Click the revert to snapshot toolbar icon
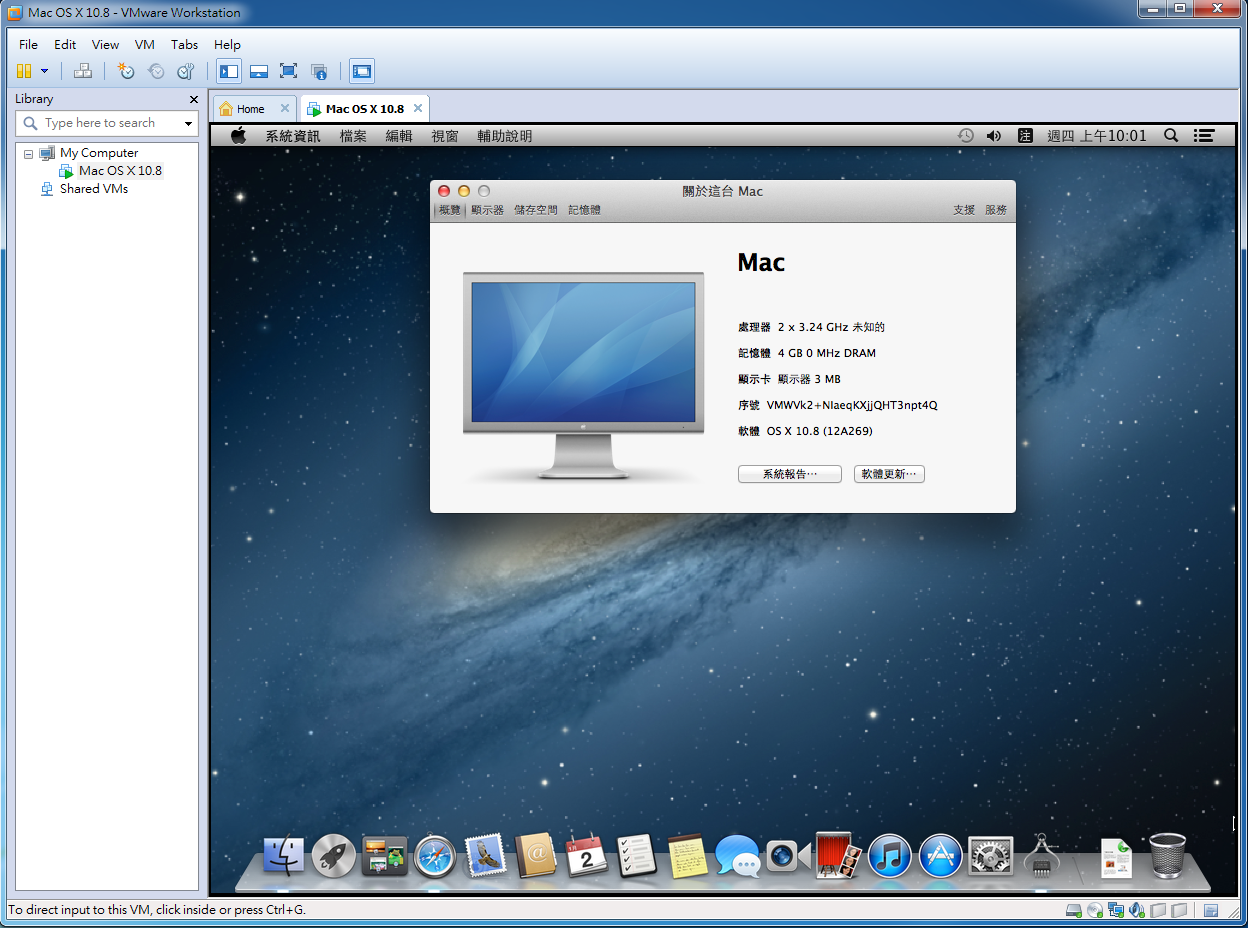Viewport: 1248px width, 928px height. pyautogui.click(x=156, y=71)
